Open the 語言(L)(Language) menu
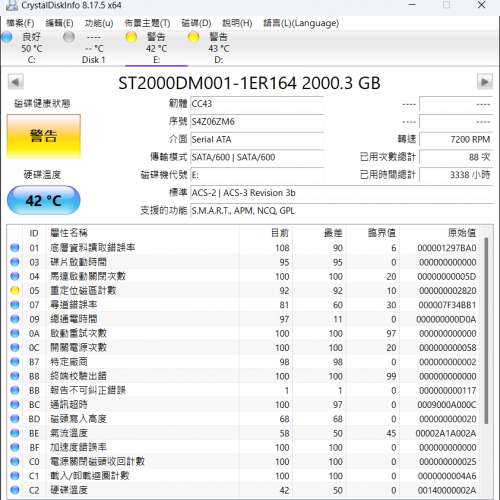Viewport: 500px width, 500px height. pos(301,23)
